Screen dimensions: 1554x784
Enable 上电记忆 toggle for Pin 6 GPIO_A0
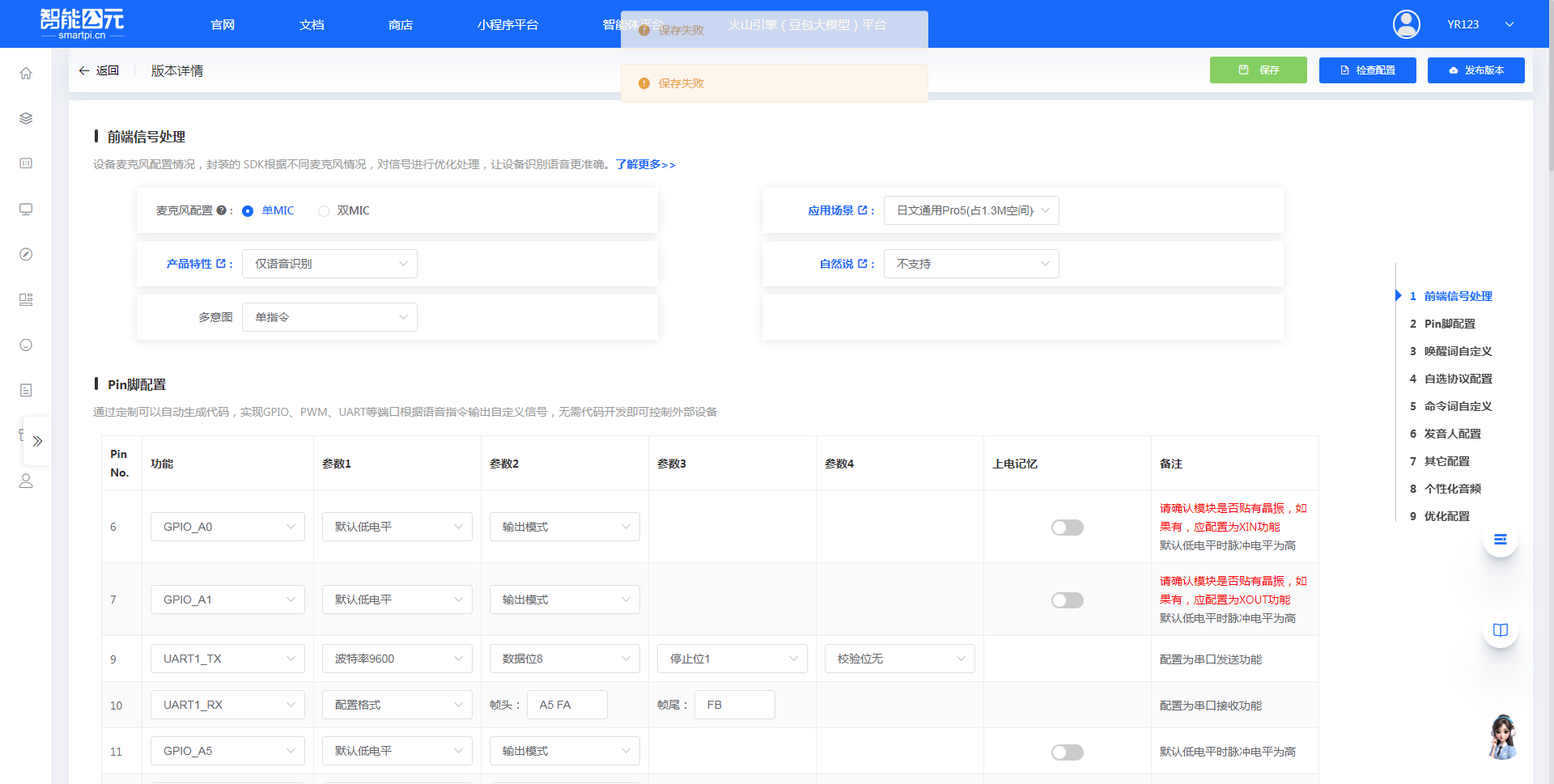click(1067, 527)
